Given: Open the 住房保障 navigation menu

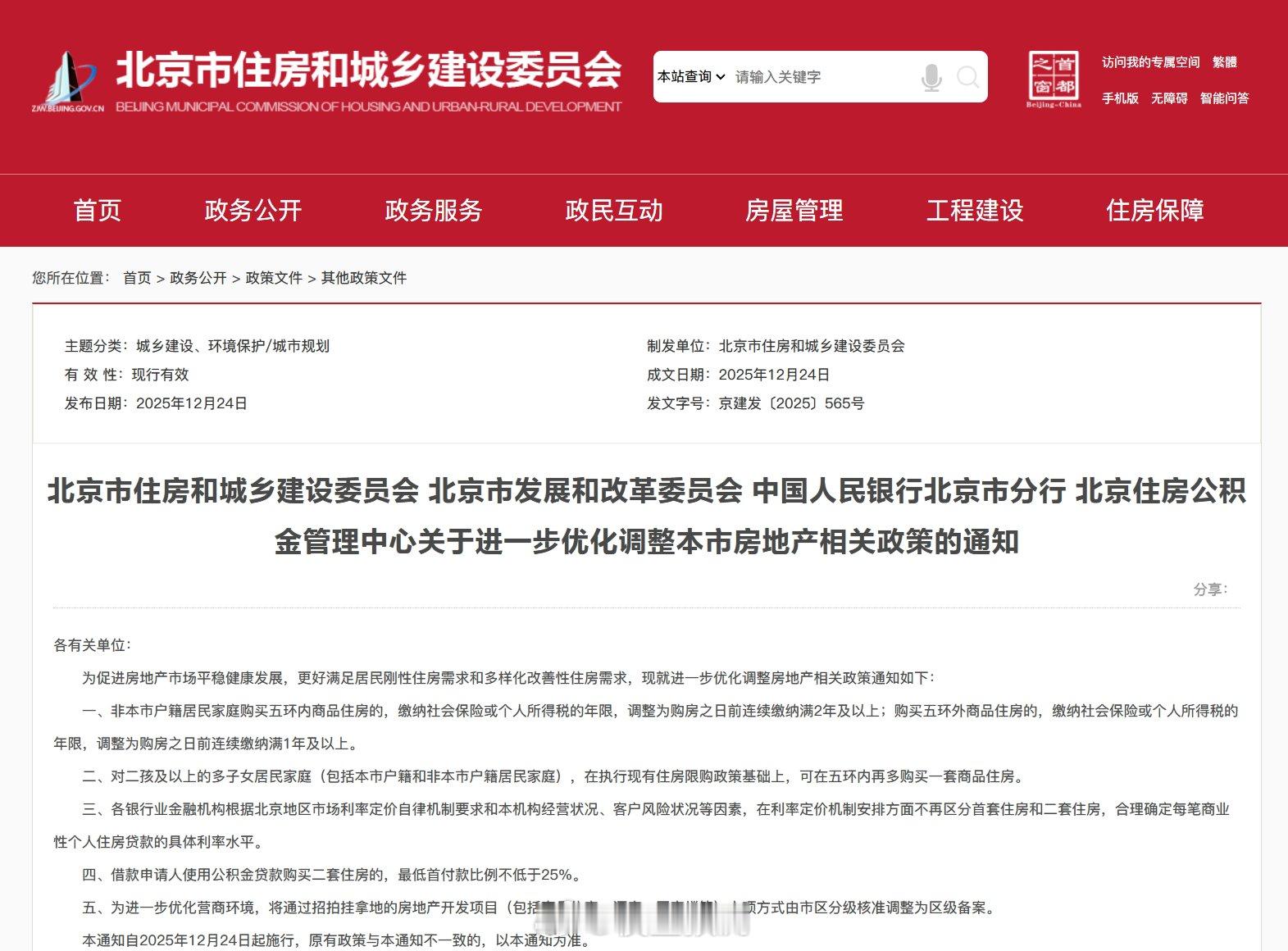Looking at the screenshot, I should (1155, 211).
